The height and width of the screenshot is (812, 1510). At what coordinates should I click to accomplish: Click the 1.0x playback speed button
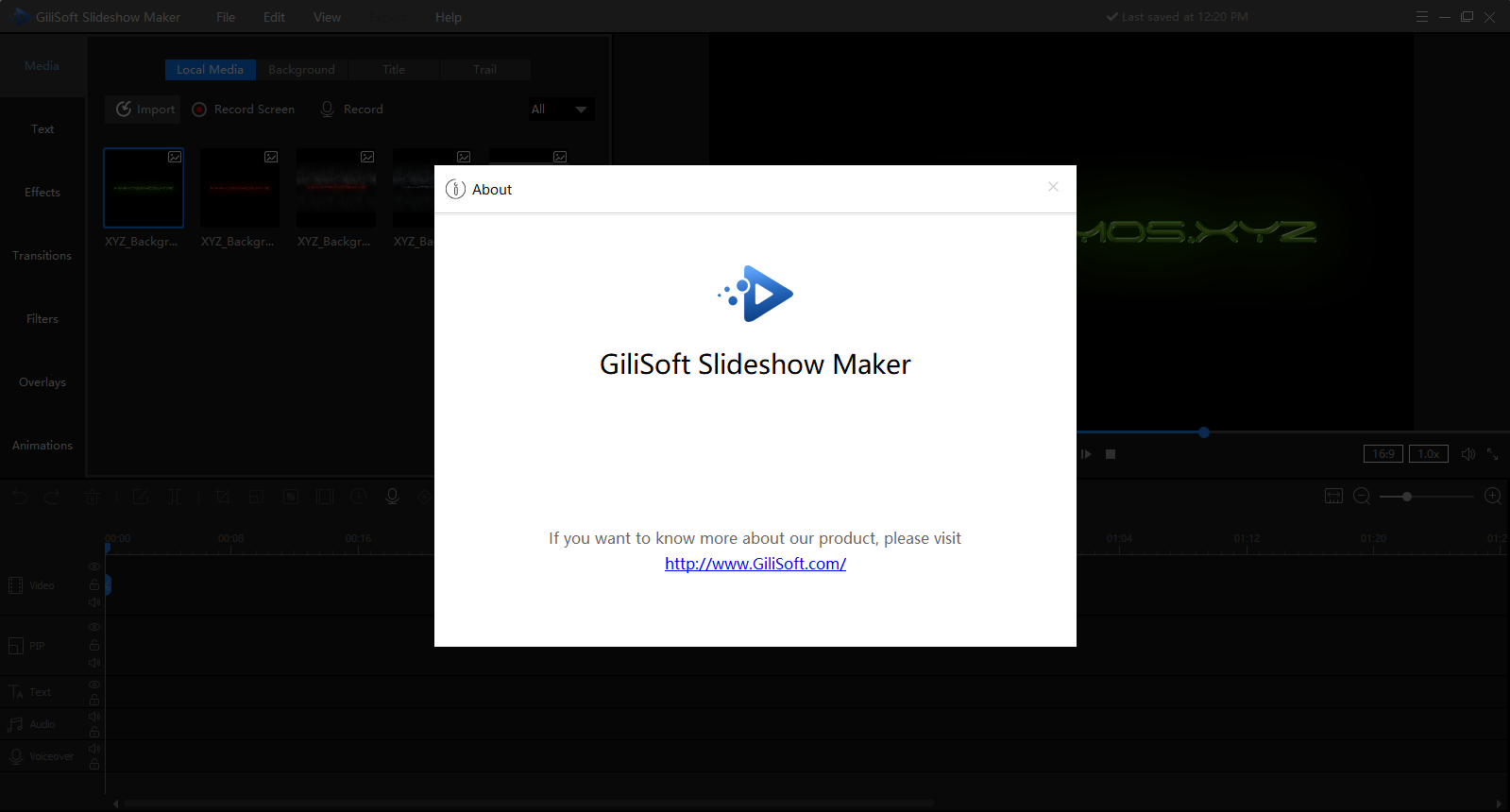coord(1429,454)
